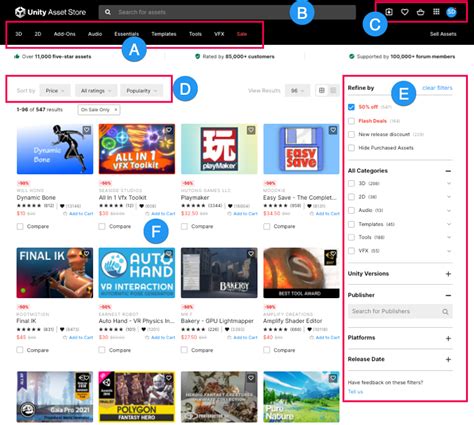This screenshot has height=425, width=474.
Task: Open the apps grid icon in header
Action: tap(436, 12)
